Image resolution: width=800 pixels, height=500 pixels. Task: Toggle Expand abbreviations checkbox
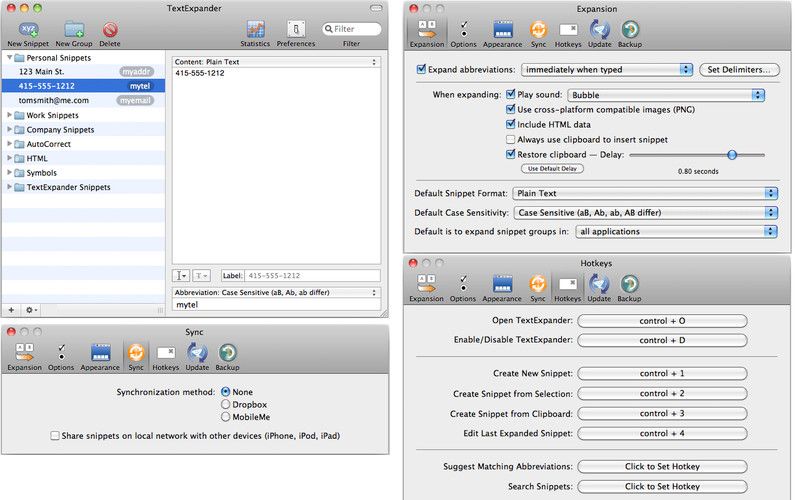click(x=421, y=69)
